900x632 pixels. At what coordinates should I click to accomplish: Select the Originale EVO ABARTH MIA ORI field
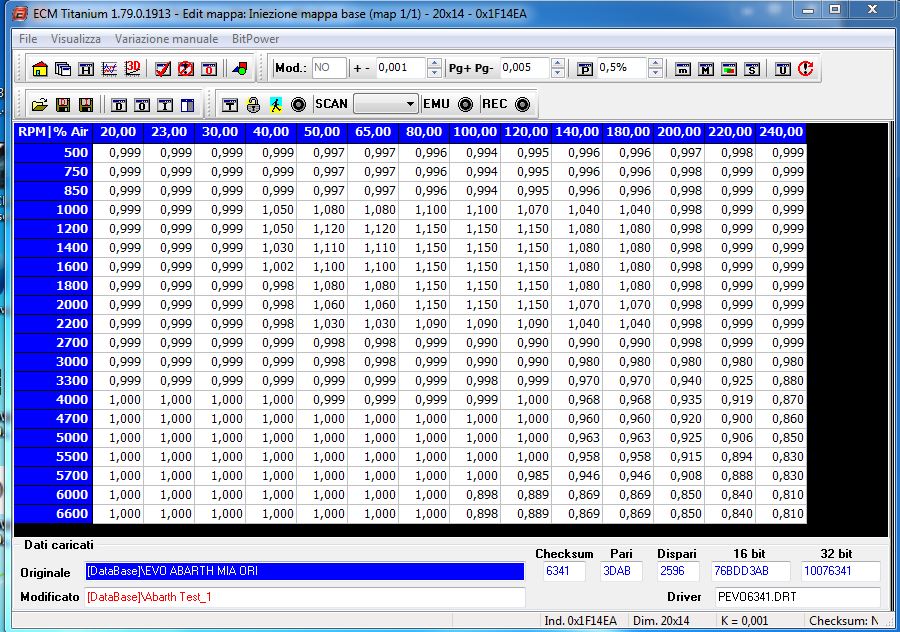pyautogui.click(x=305, y=572)
